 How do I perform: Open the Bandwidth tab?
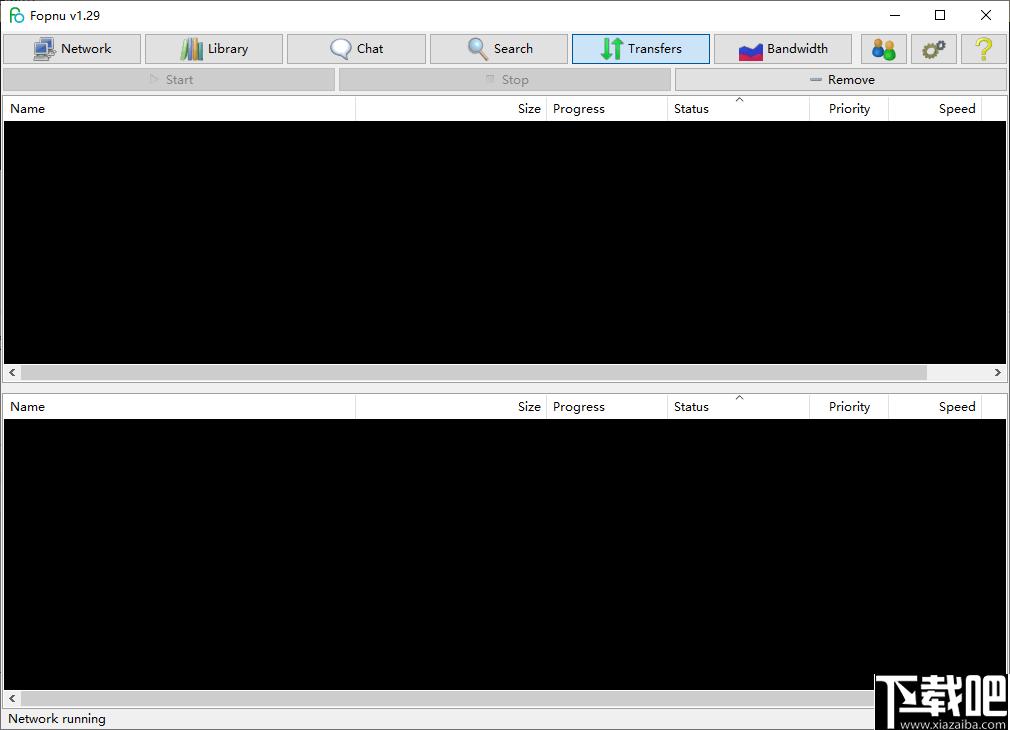coord(783,49)
